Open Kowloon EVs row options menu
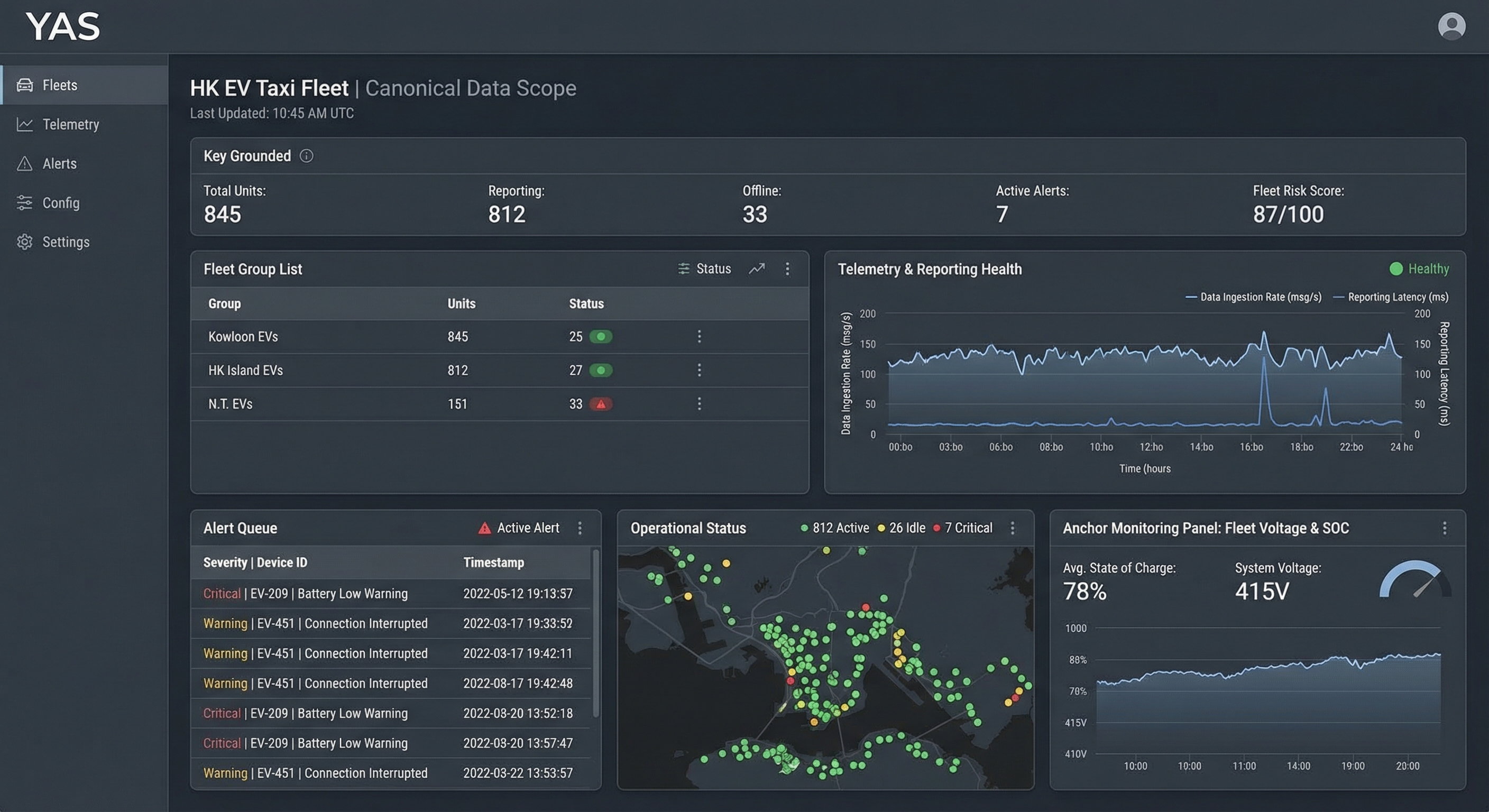The width and height of the screenshot is (1489, 812). 700,336
